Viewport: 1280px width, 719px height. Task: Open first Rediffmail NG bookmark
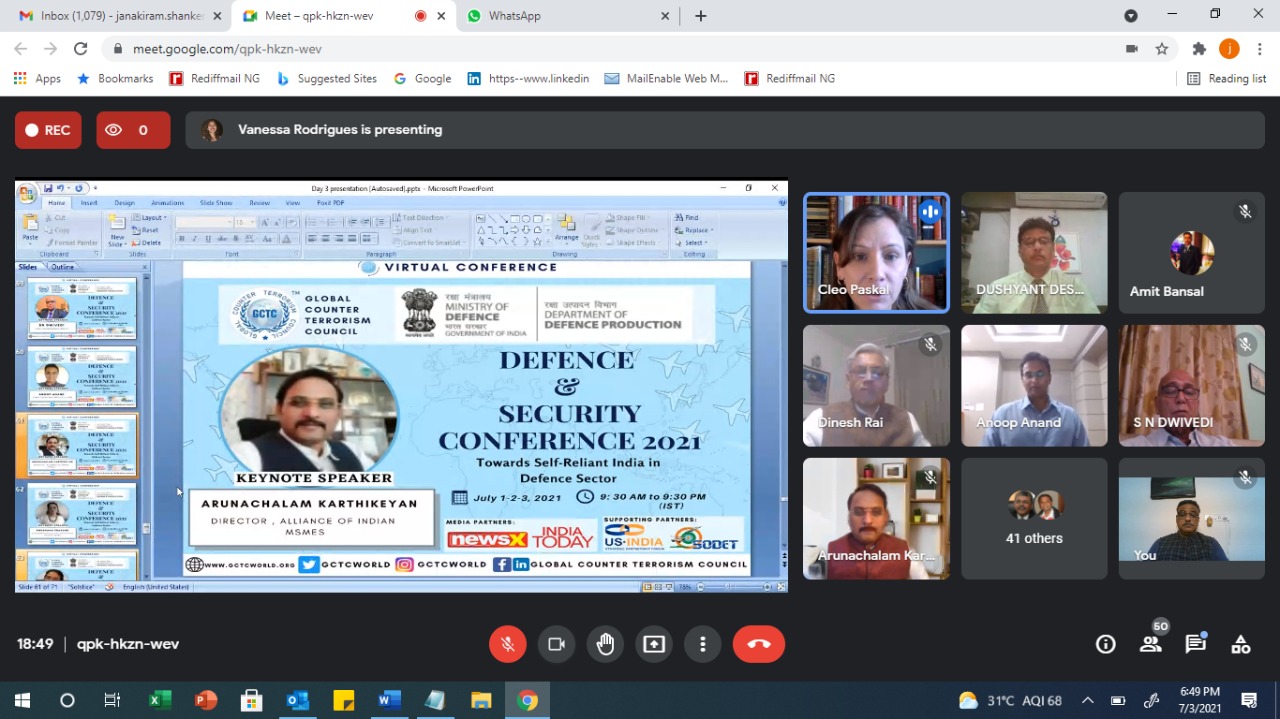pyautogui.click(x=214, y=79)
